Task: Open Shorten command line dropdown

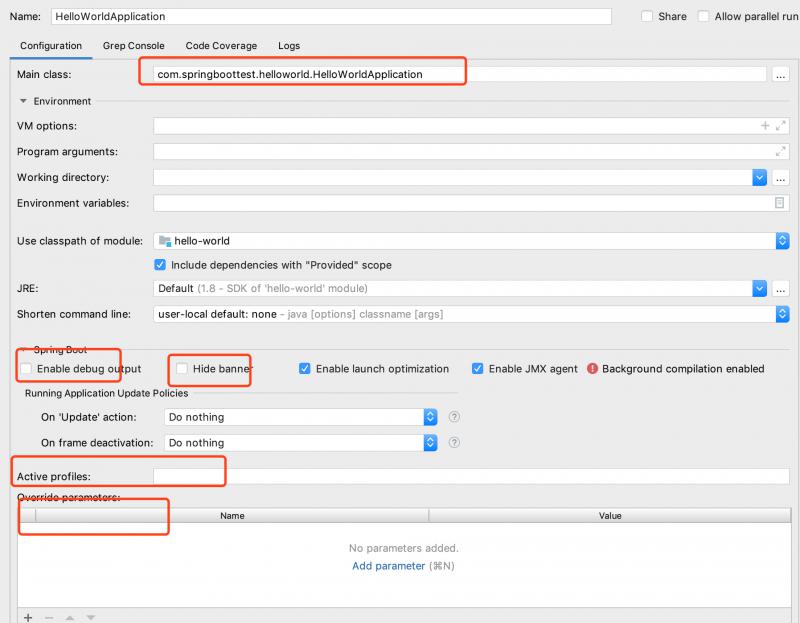Action: (x=782, y=314)
